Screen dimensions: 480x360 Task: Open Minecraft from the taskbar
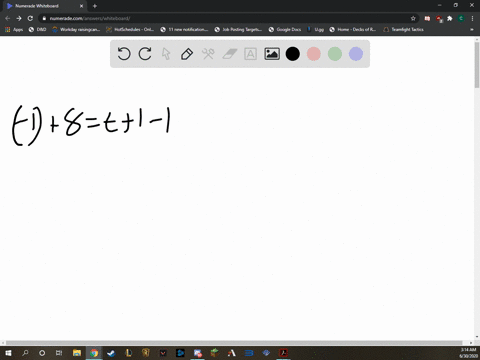tap(215, 353)
